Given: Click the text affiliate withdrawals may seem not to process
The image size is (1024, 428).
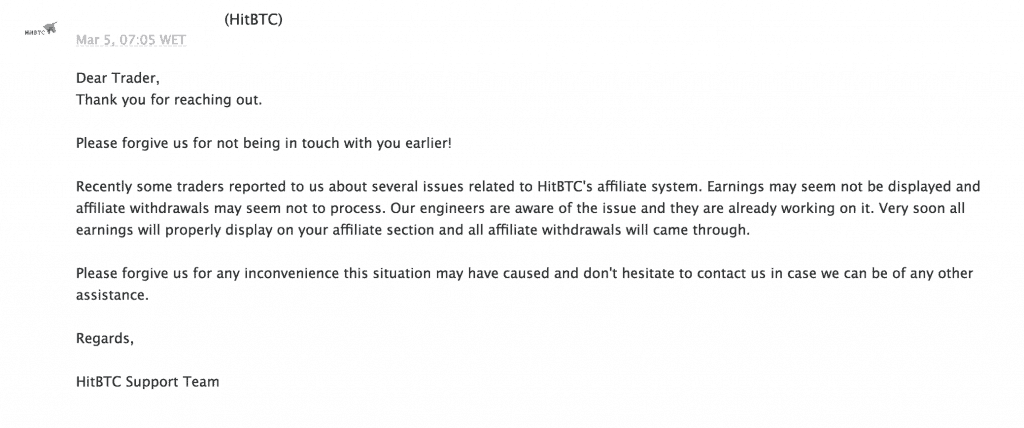Looking at the screenshot, I should click(x=227, y=208).
